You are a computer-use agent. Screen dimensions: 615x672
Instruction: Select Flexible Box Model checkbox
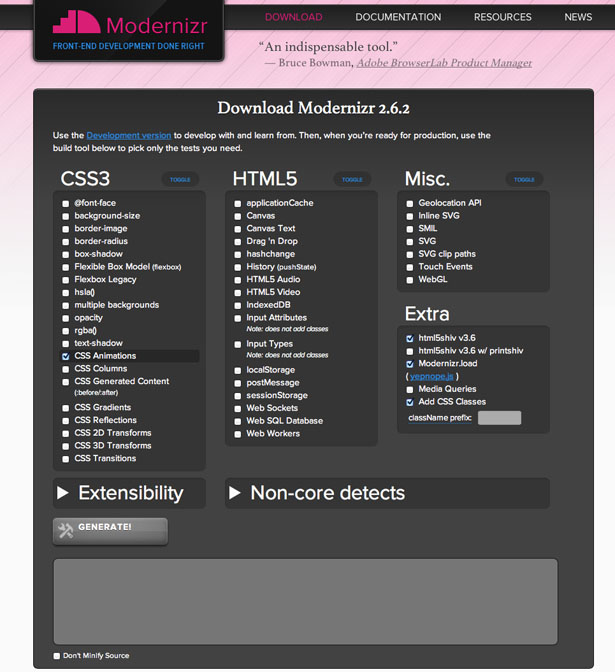tap(66, 267)
